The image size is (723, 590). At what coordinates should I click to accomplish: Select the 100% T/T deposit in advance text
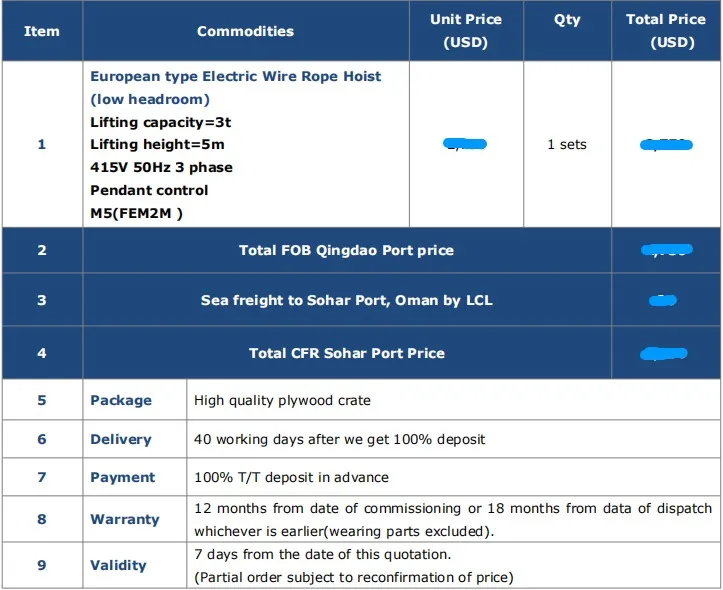(291, 477)
